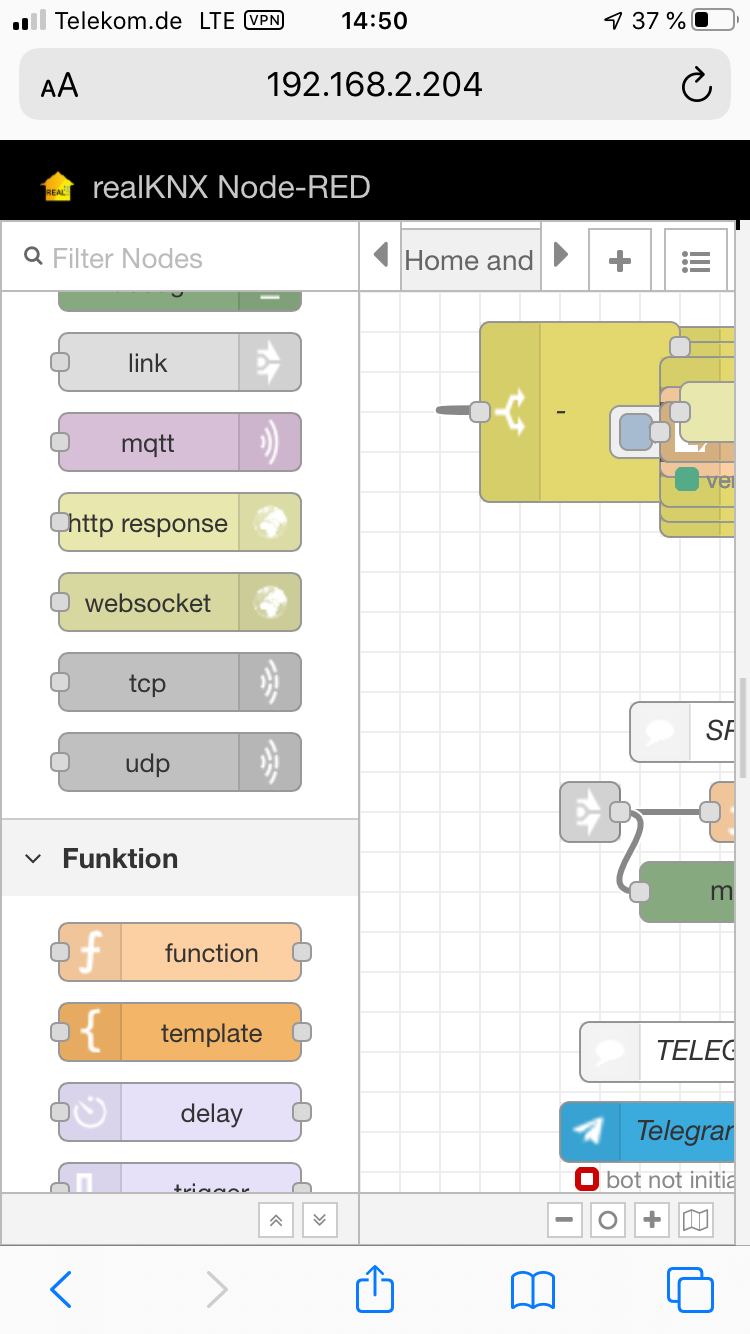Open the Safari share sheet

[375, 1288]
